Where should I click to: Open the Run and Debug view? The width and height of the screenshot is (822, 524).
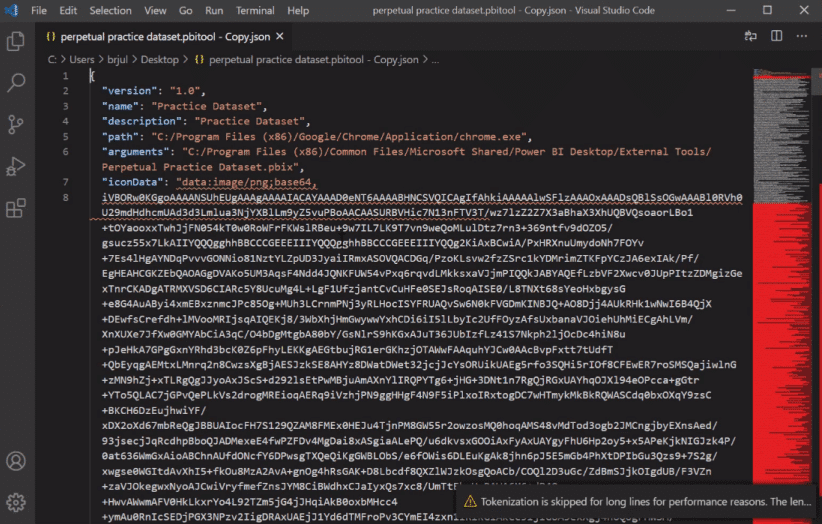pyautogui.click(x=16, y=166)
